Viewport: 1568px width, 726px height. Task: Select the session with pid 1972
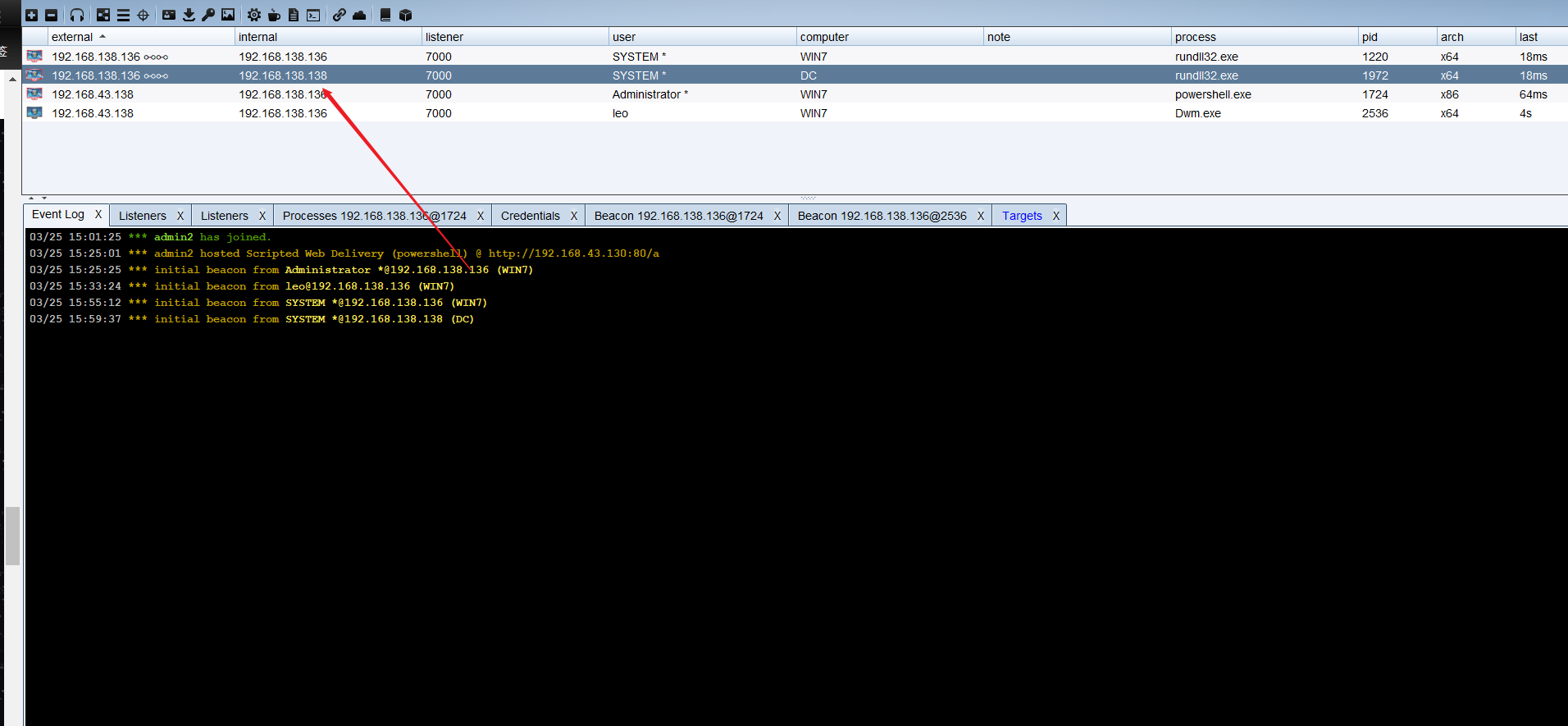tap(1375, 75)
